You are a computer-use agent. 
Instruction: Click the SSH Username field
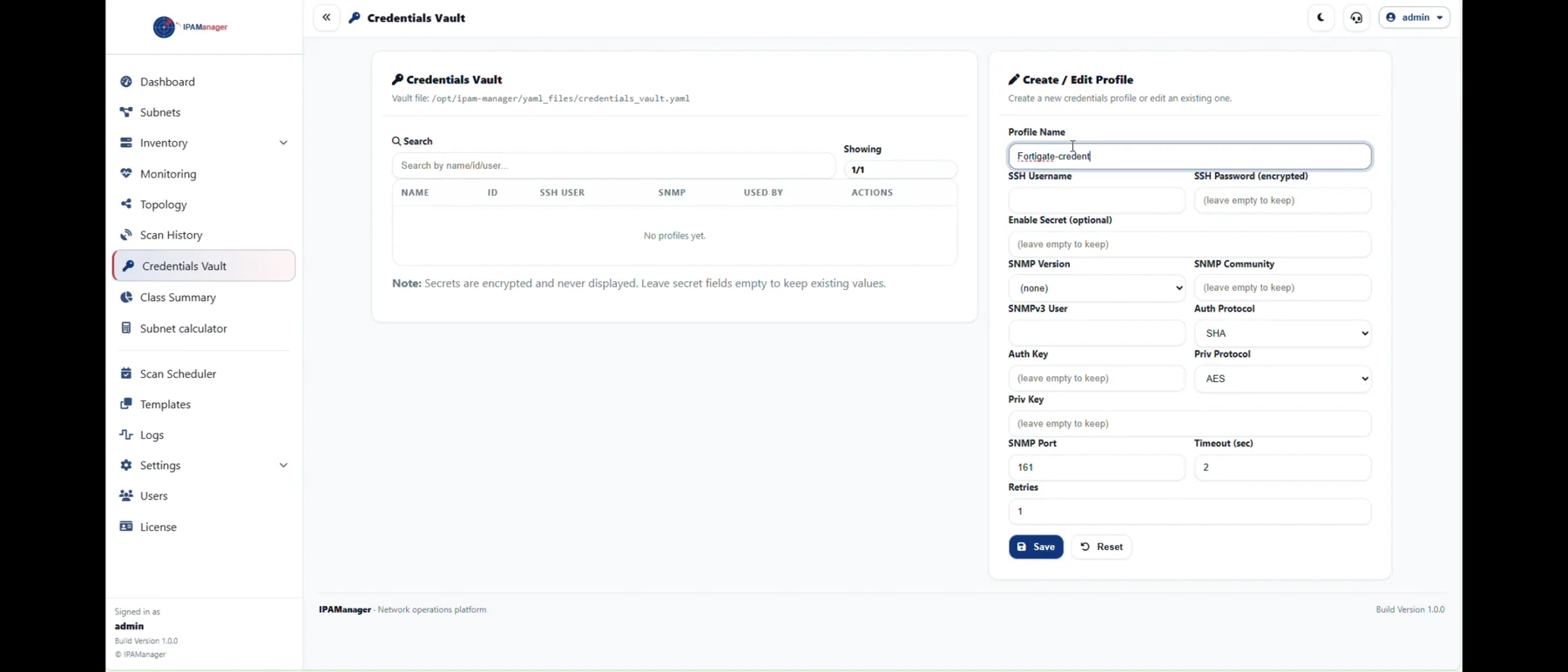(x=1097, y=201)
